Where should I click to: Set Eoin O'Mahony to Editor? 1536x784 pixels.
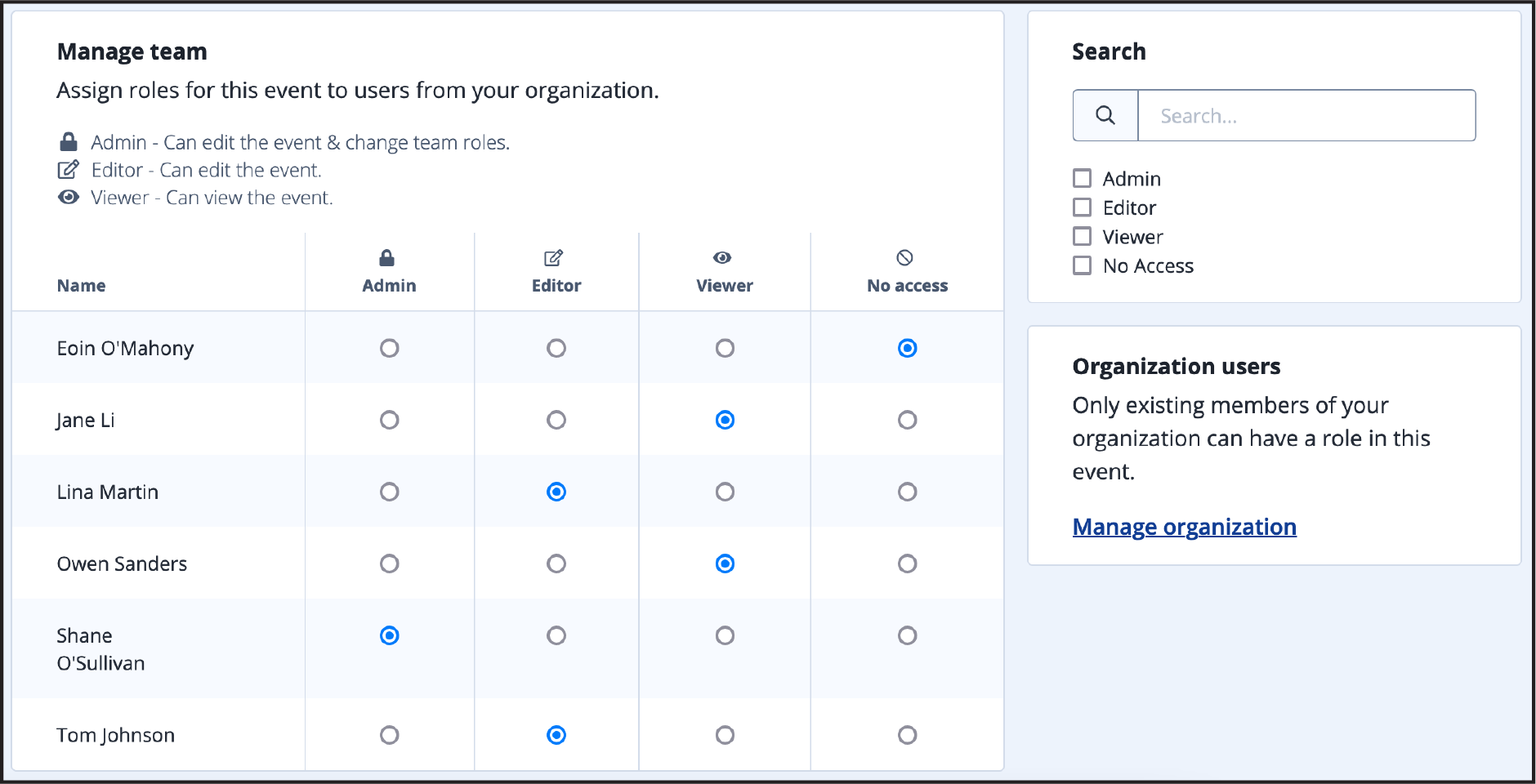556,348
